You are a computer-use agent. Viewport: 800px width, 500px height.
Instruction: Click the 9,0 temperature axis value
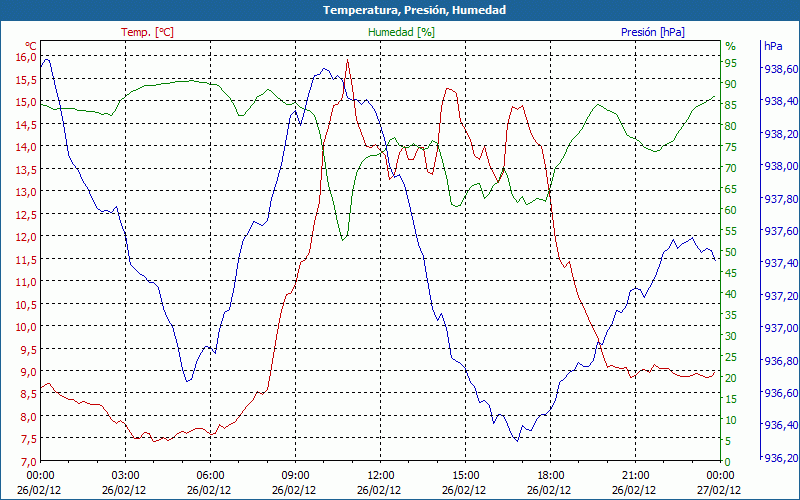pyautogui.click(x=29, y=371)
